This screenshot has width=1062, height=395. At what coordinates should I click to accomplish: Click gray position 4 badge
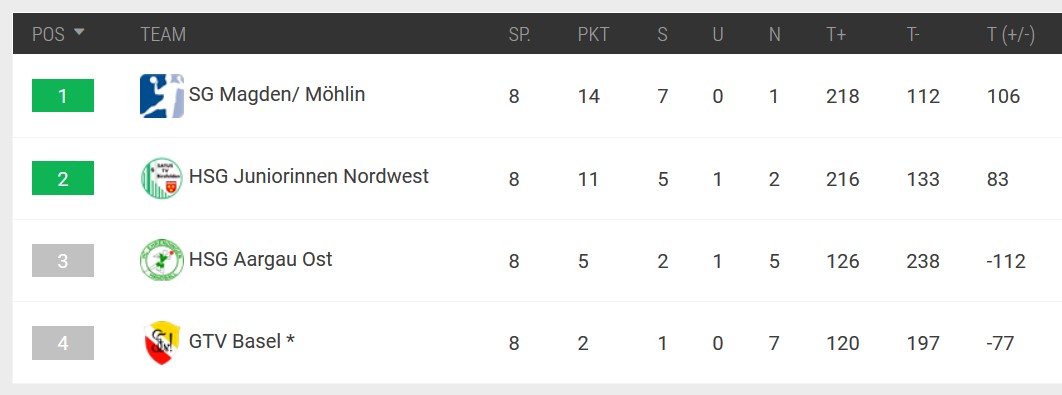(x=63, y=343)
